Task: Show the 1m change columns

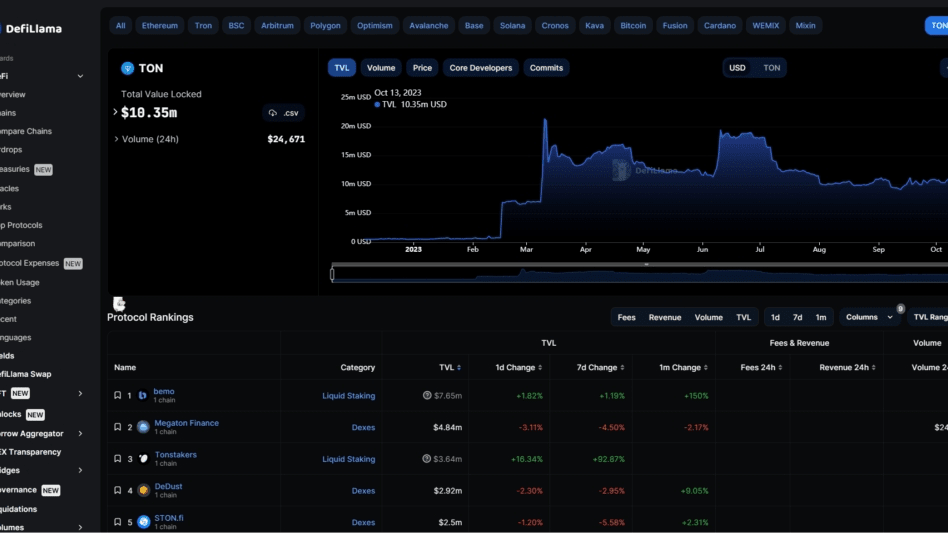Action: [x=820, y=317]
